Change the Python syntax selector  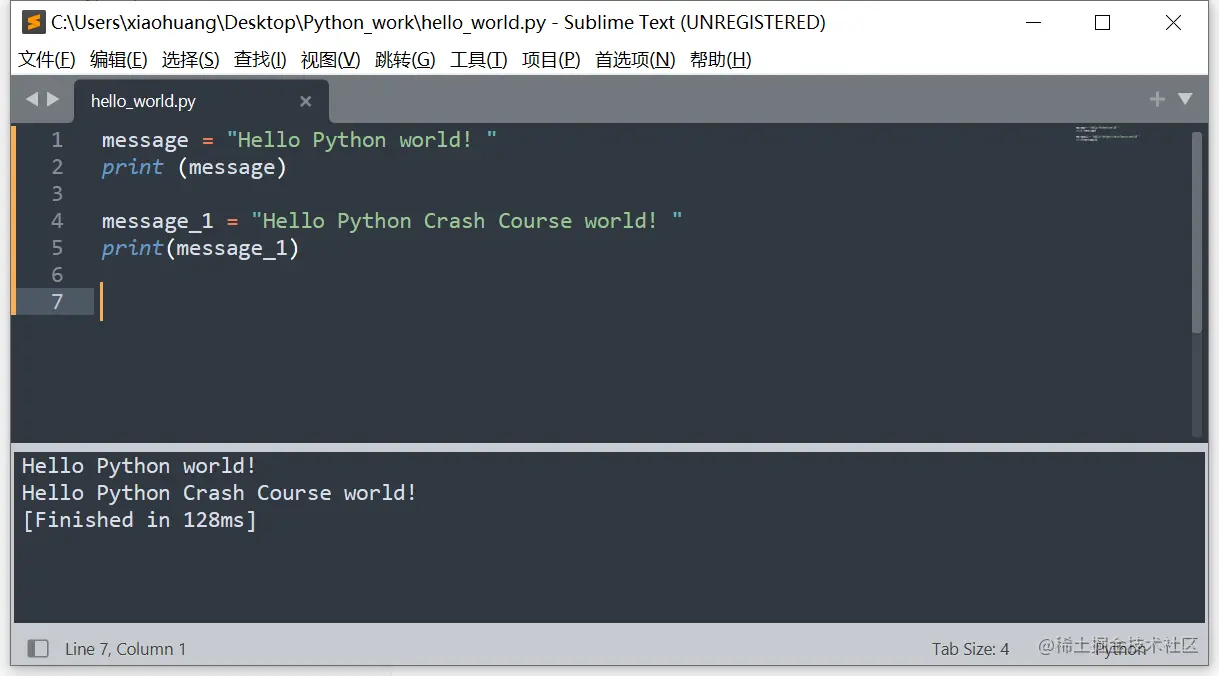pos(1121,650)
